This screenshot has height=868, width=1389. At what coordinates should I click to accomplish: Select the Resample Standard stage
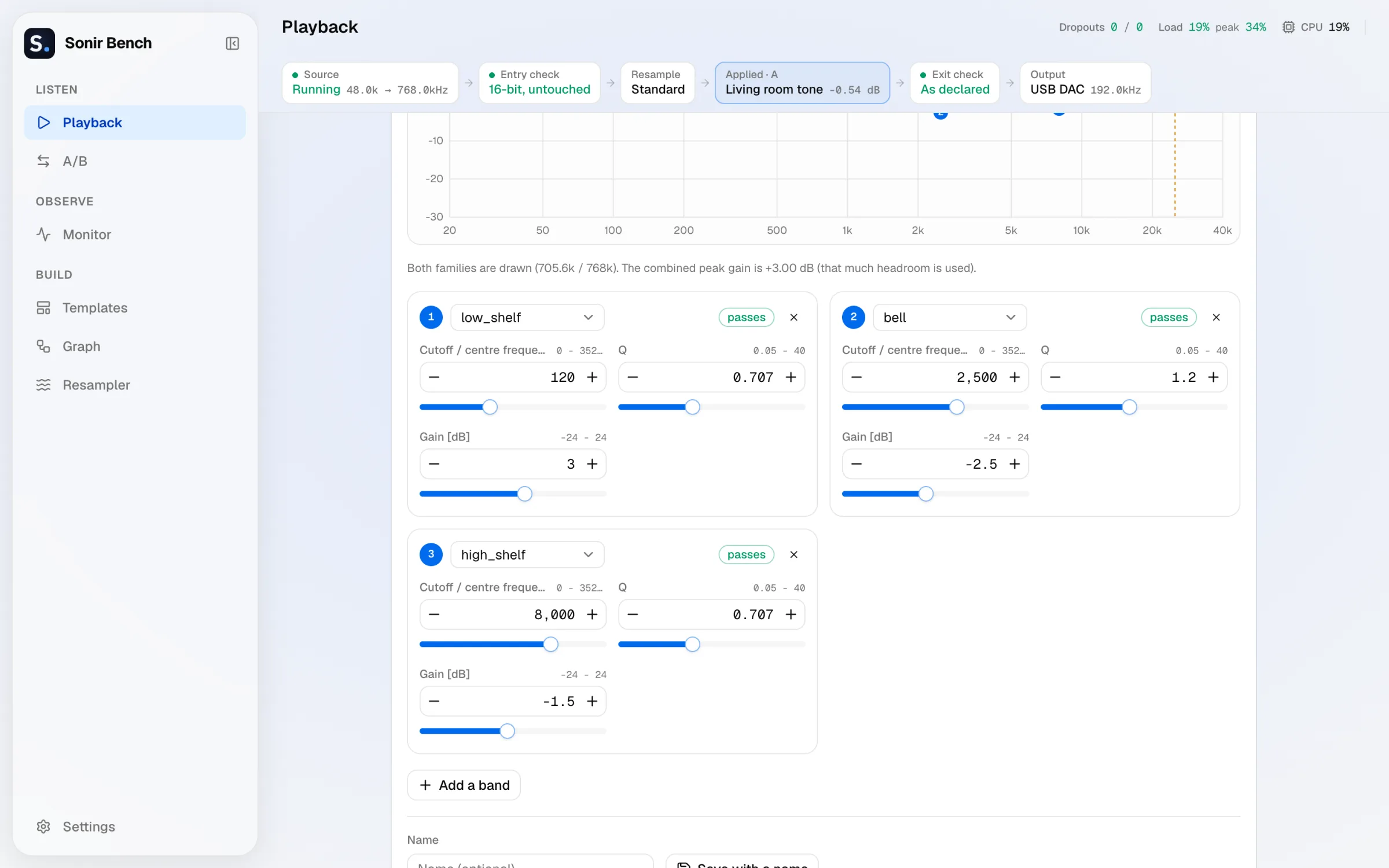pos(657,83)
